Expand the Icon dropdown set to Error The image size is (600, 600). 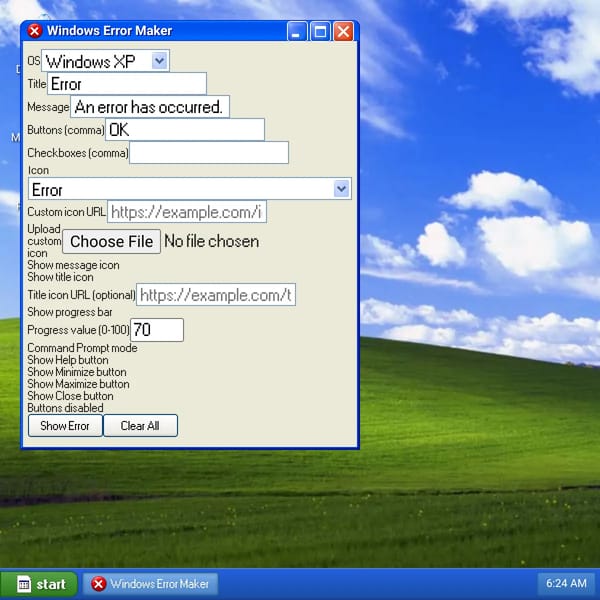coord(189,189)
